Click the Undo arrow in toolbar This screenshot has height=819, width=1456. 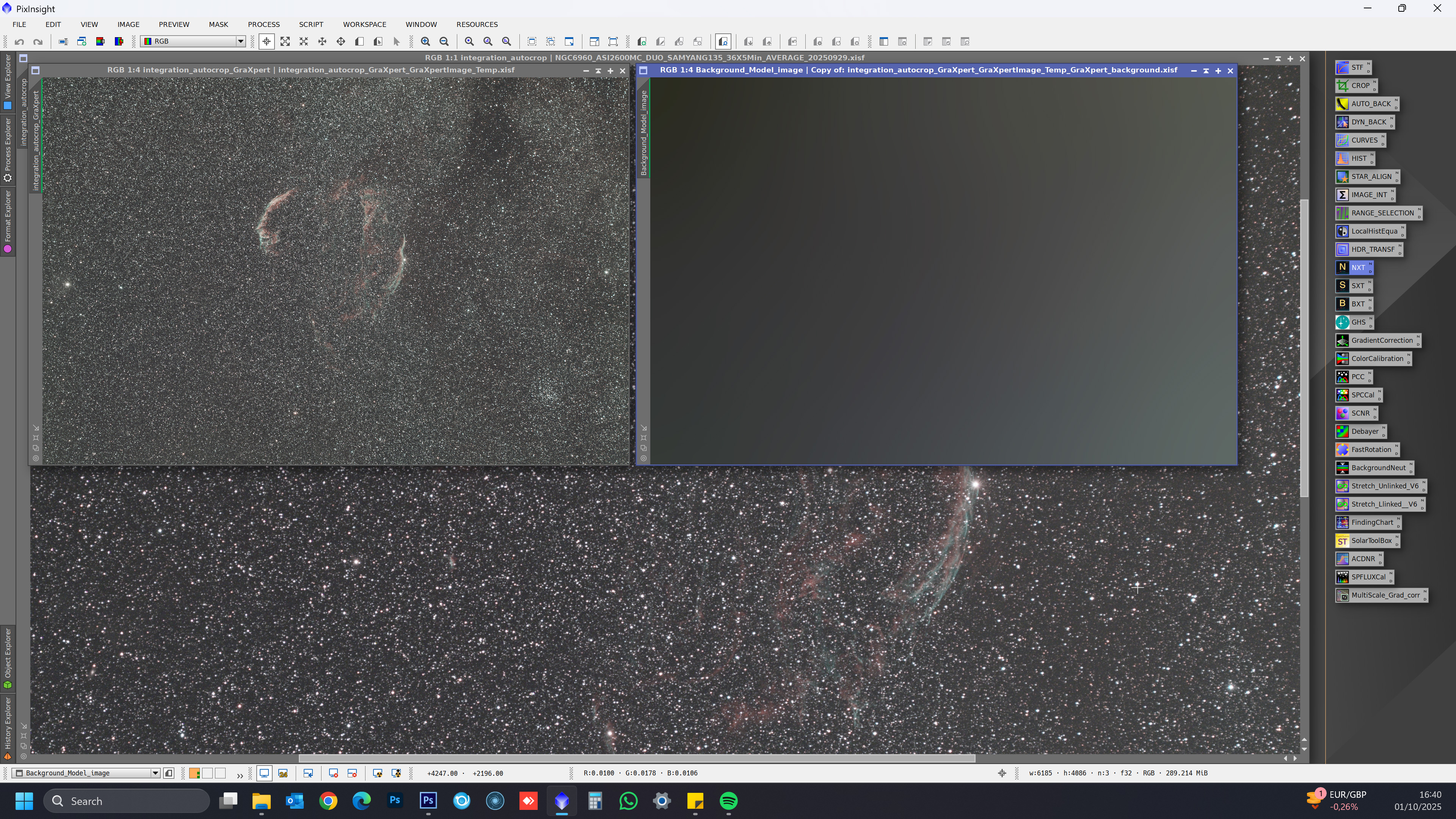pos(19,41)
